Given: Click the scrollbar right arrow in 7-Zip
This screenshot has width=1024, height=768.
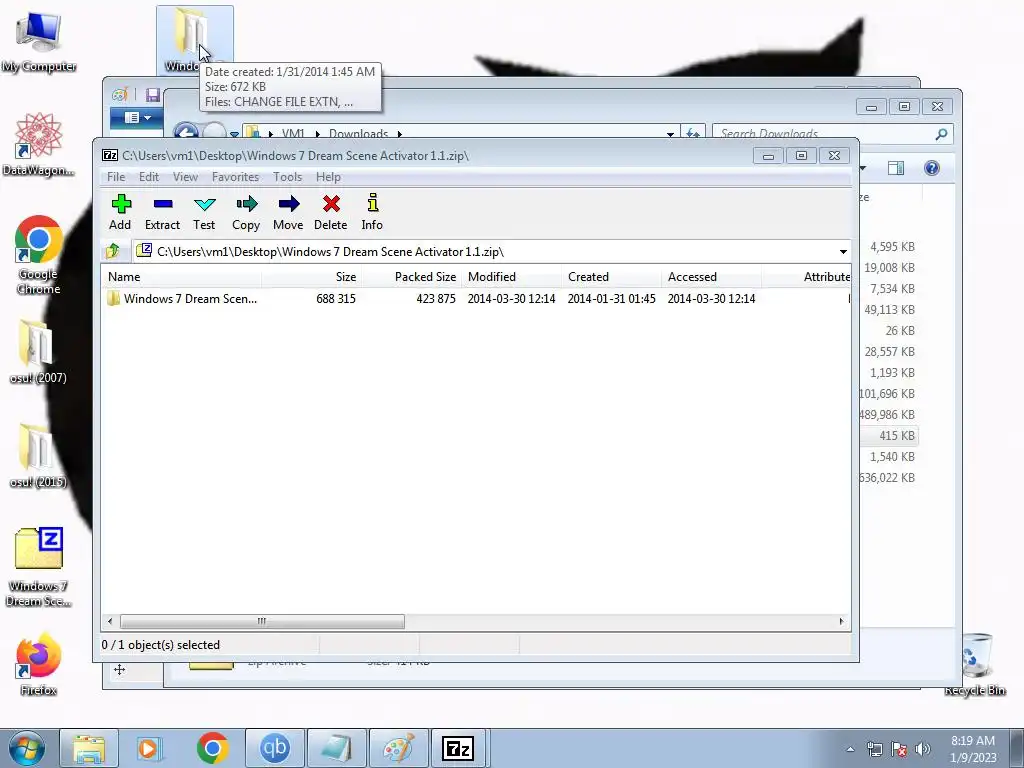Looking at the screenshot, I should pos(841,621).
